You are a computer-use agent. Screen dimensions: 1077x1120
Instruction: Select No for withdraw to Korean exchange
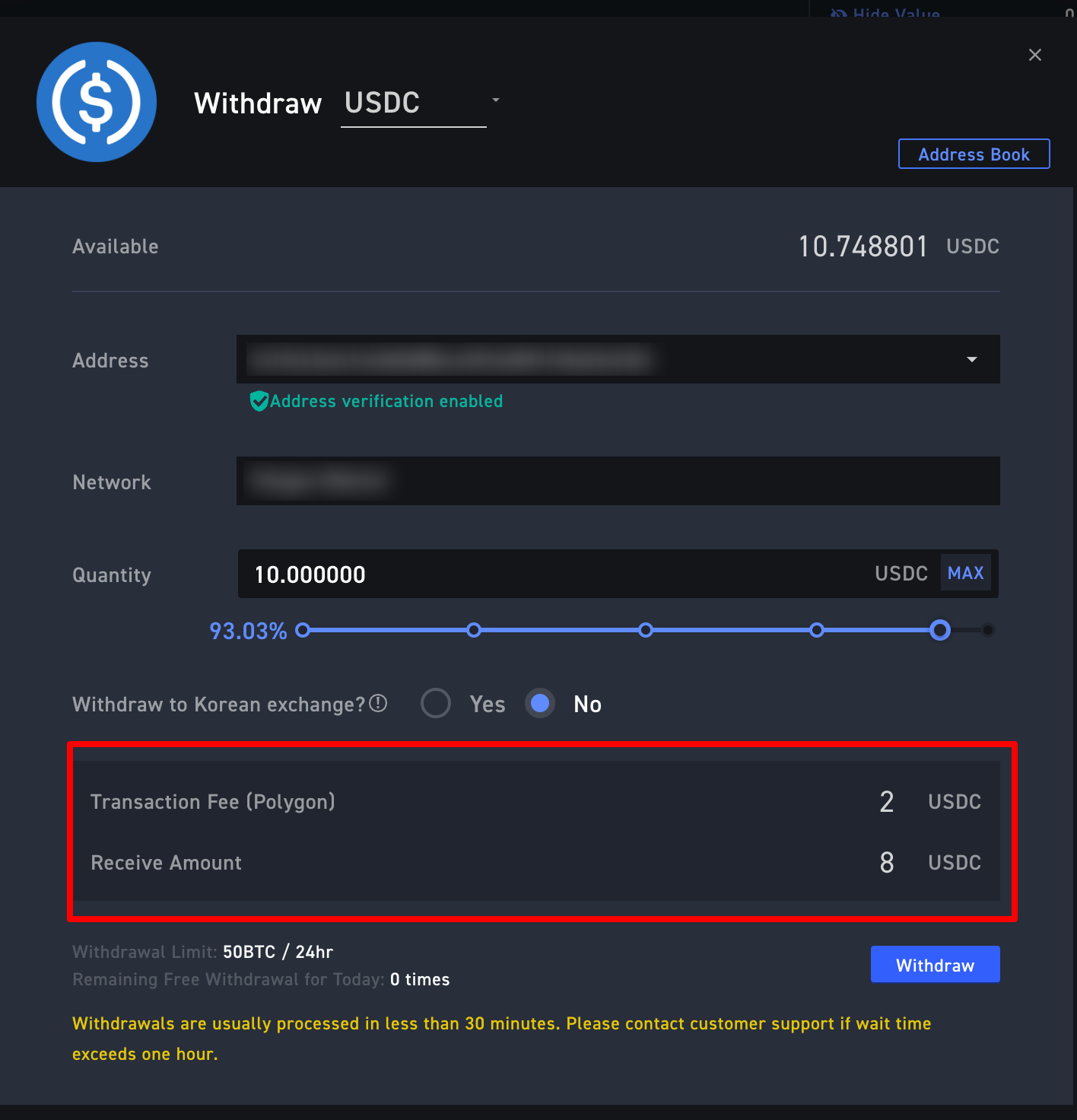(x=539, y=703)
